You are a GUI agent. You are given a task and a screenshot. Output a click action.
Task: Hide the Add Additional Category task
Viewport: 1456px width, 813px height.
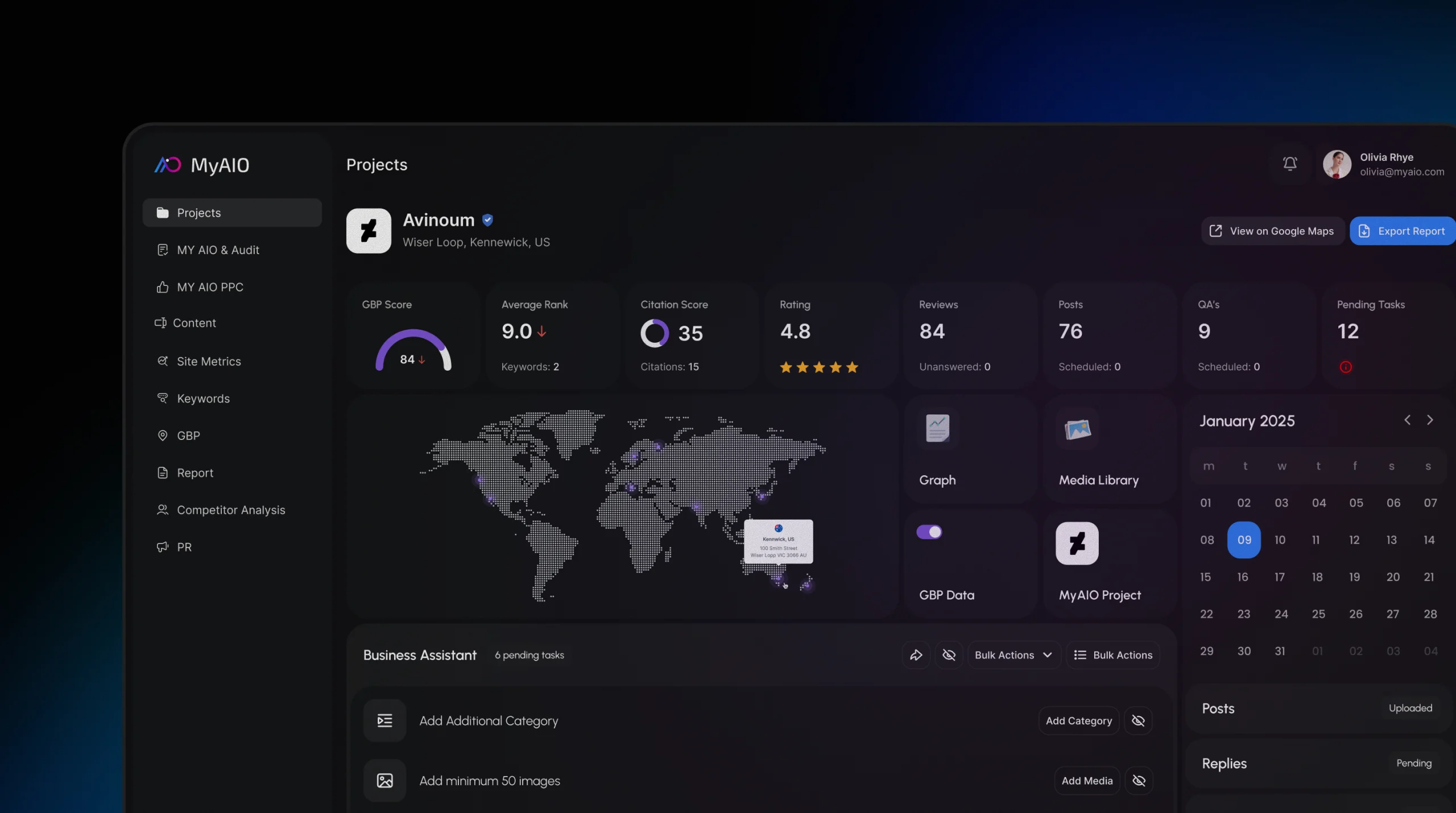point(1138,721)
